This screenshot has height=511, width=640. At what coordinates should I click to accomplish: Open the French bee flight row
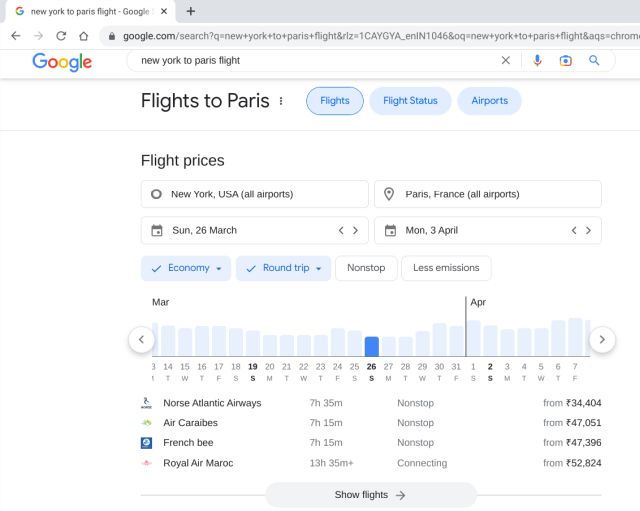371,443
